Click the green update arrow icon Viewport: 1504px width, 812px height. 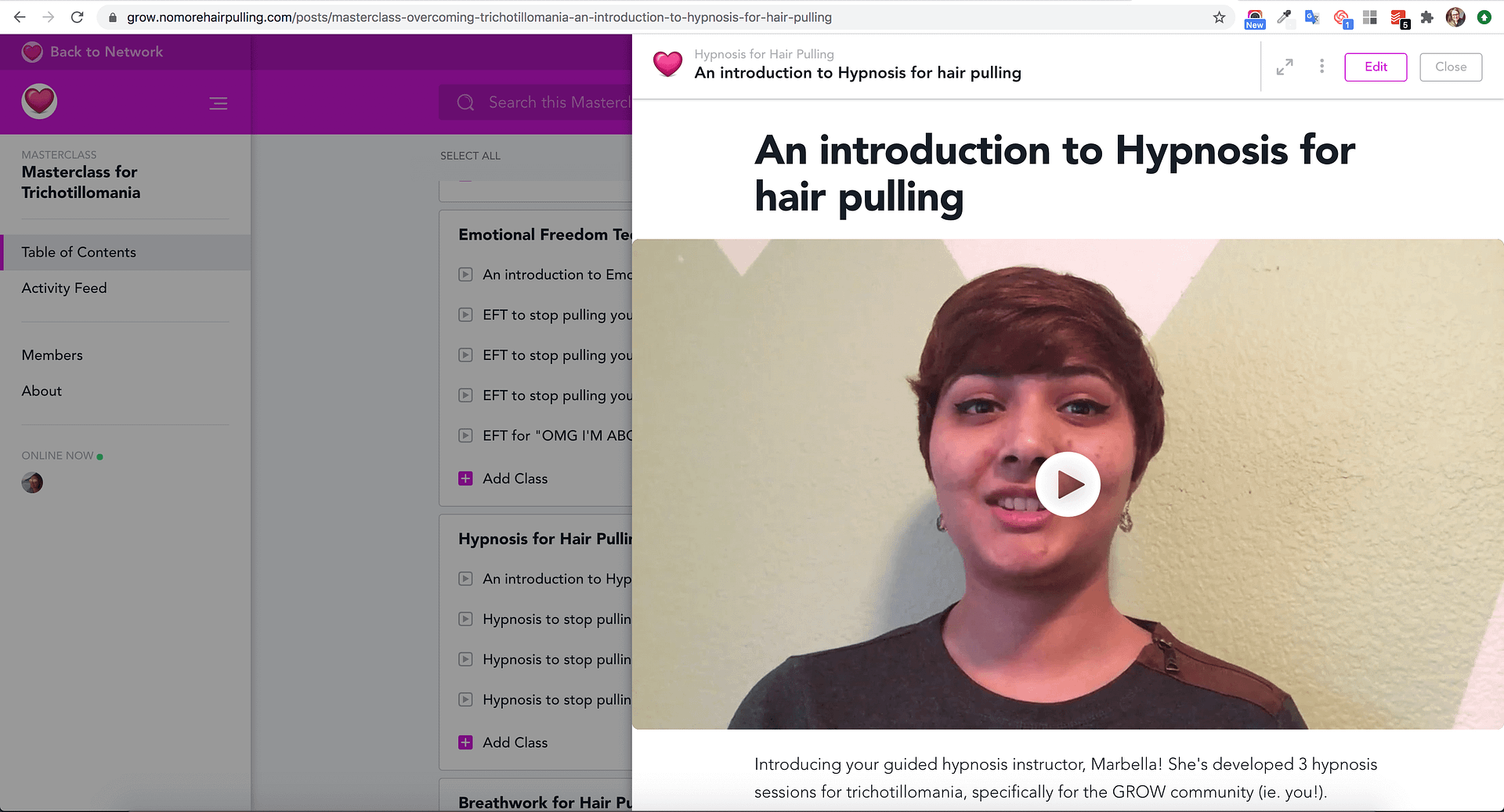point(1484,17)
